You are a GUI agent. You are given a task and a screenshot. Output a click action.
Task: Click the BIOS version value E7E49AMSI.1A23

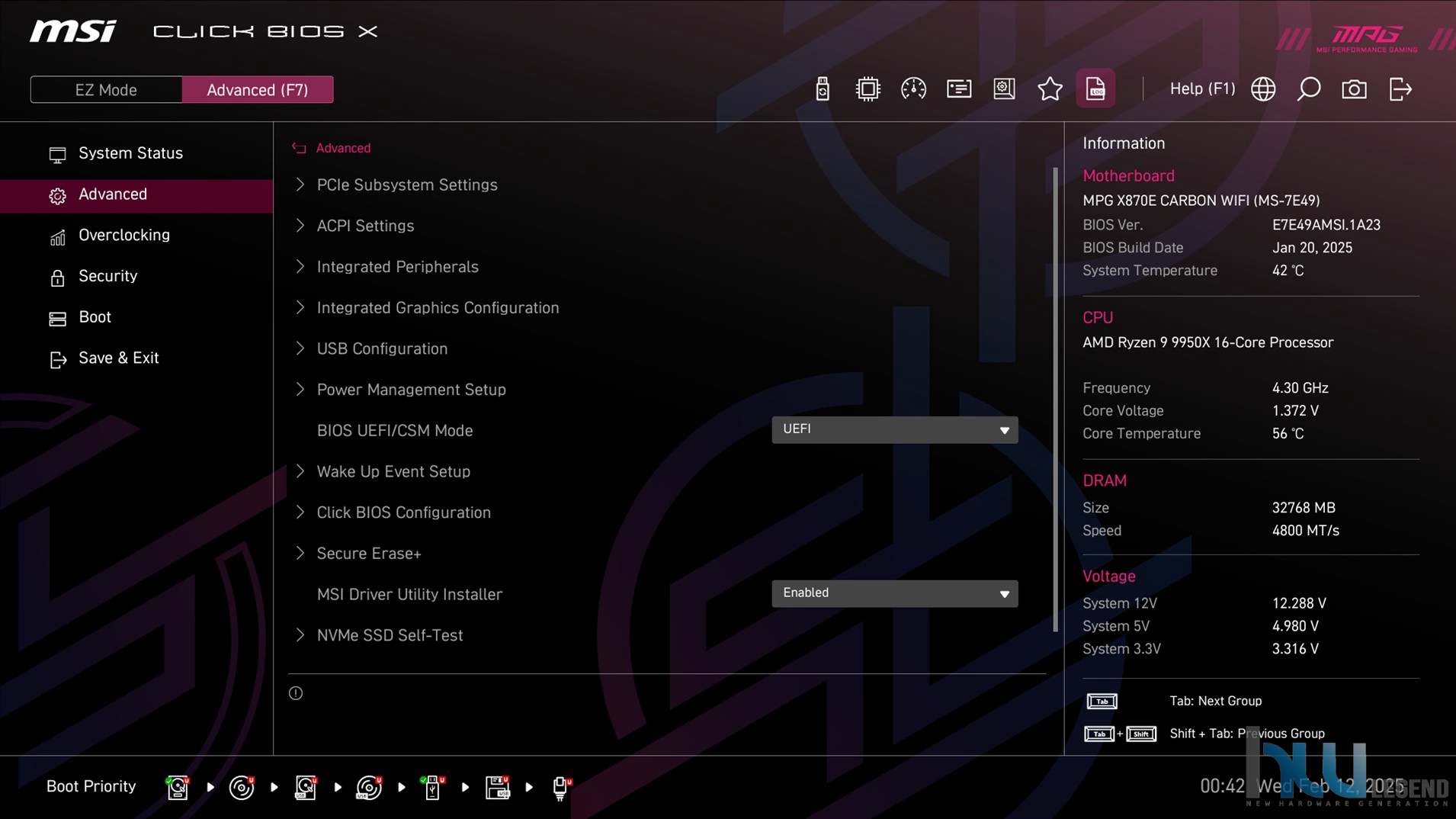pyautogui.click(x=1326, y=225)
